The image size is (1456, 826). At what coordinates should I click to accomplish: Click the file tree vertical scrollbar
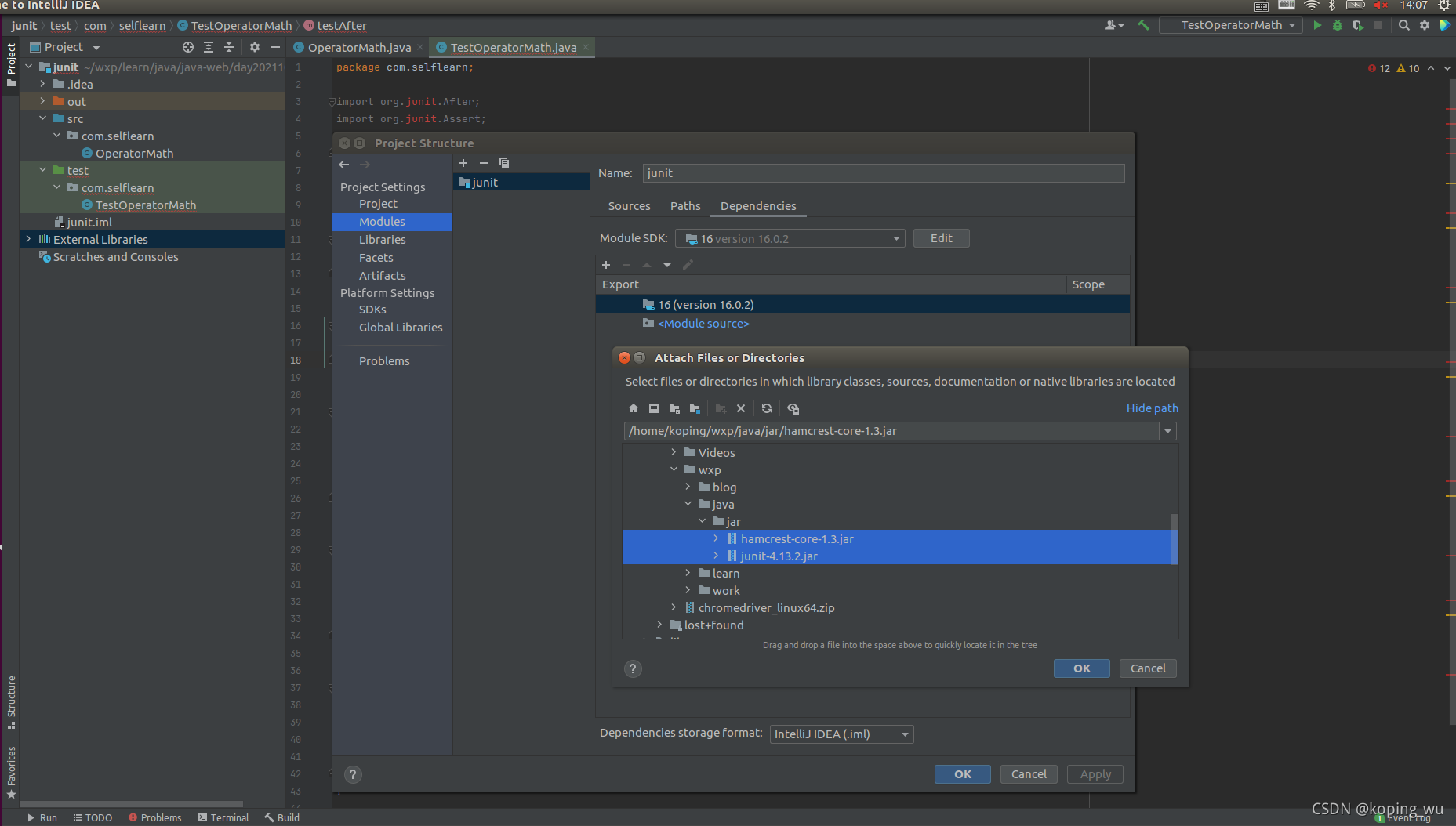(1174, 539)
